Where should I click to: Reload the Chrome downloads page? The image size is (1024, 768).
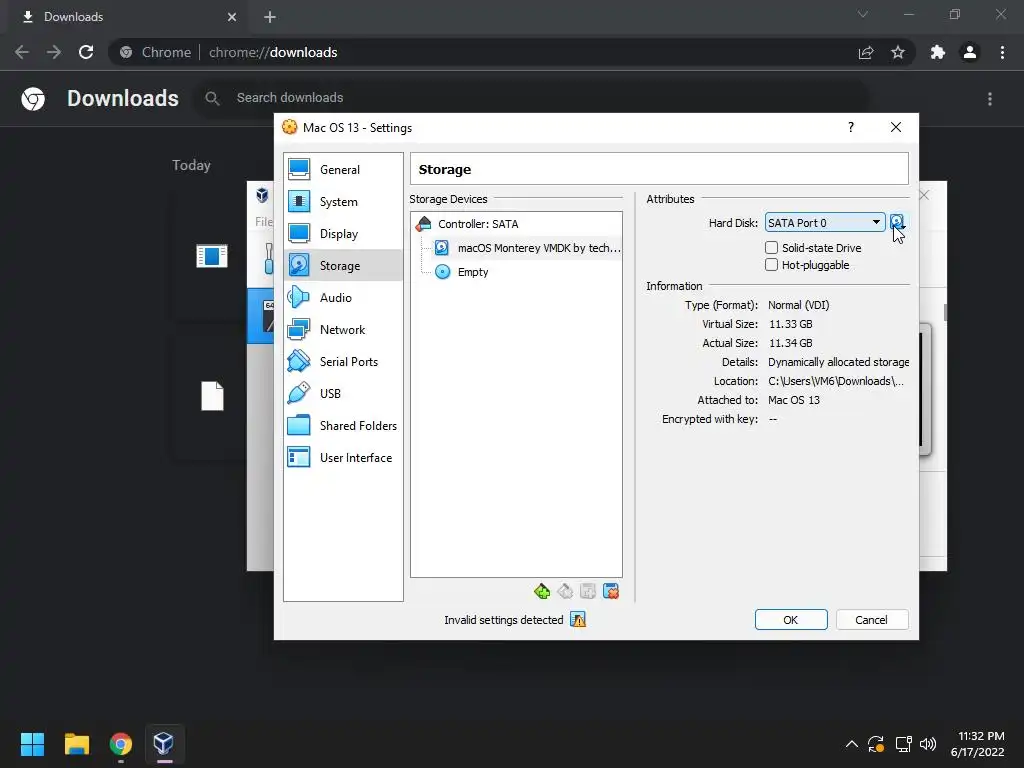click(x=86, y=52)
